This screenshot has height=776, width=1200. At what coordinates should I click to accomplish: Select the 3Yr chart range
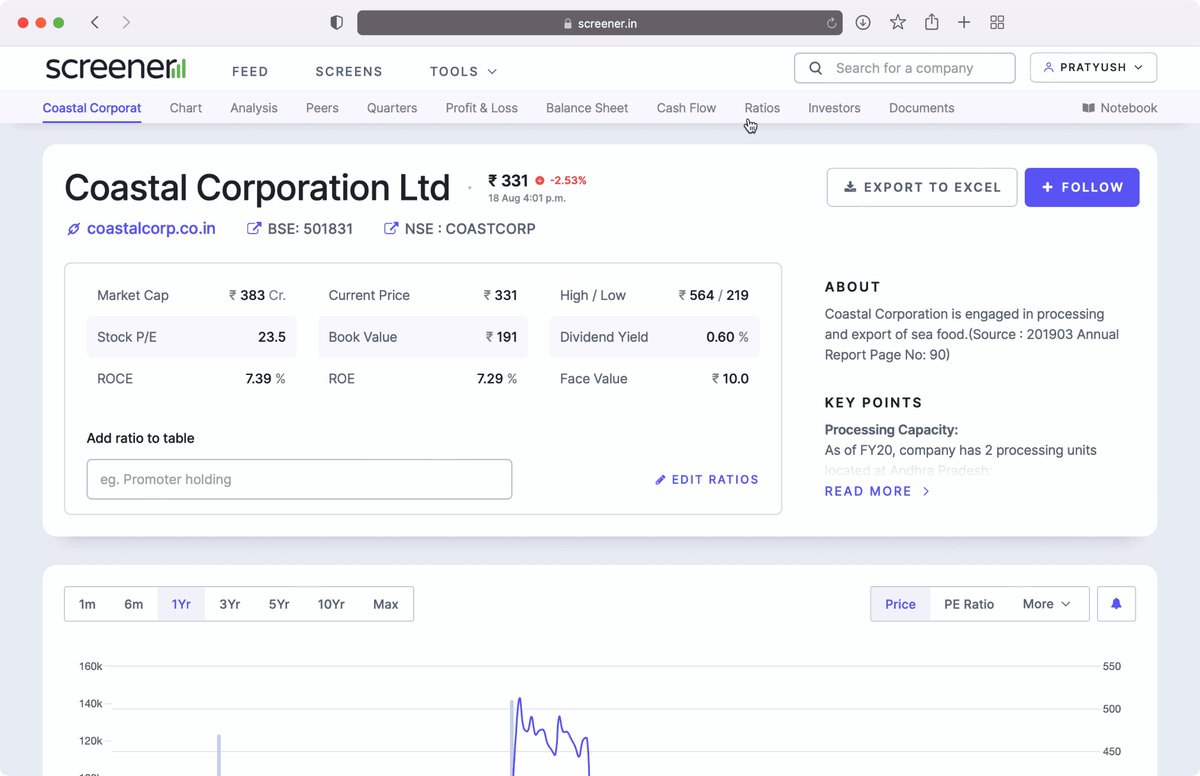pos(230,604)
